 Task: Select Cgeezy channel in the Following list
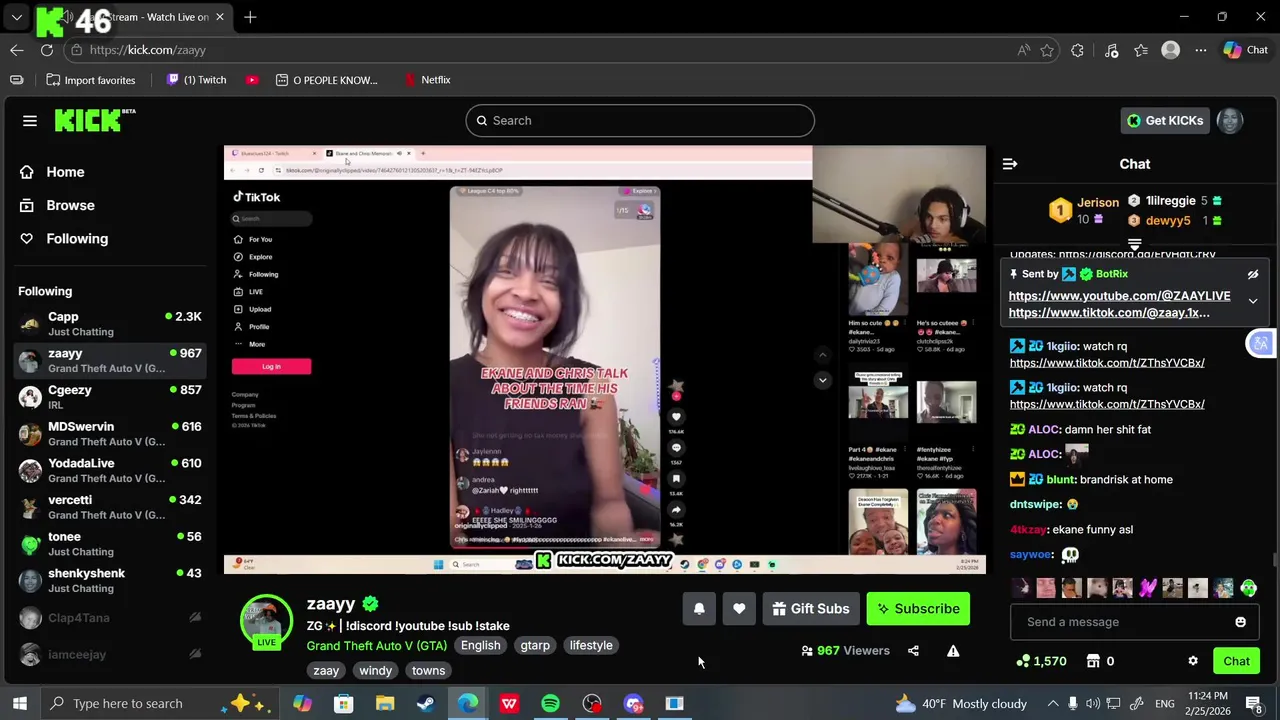pos(110,397)
